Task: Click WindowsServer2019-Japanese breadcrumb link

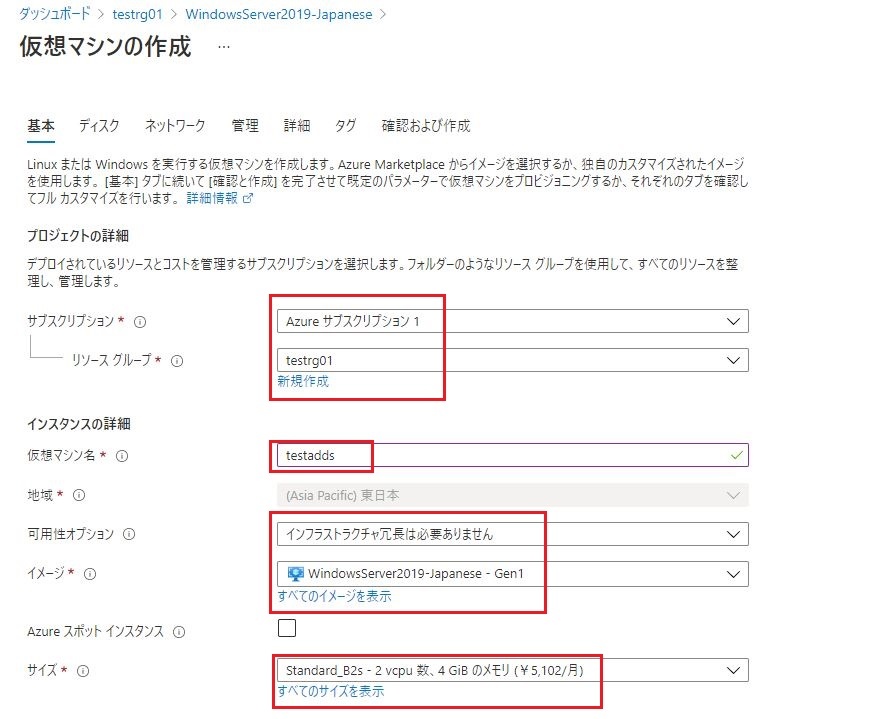Action: coord(279,14)
